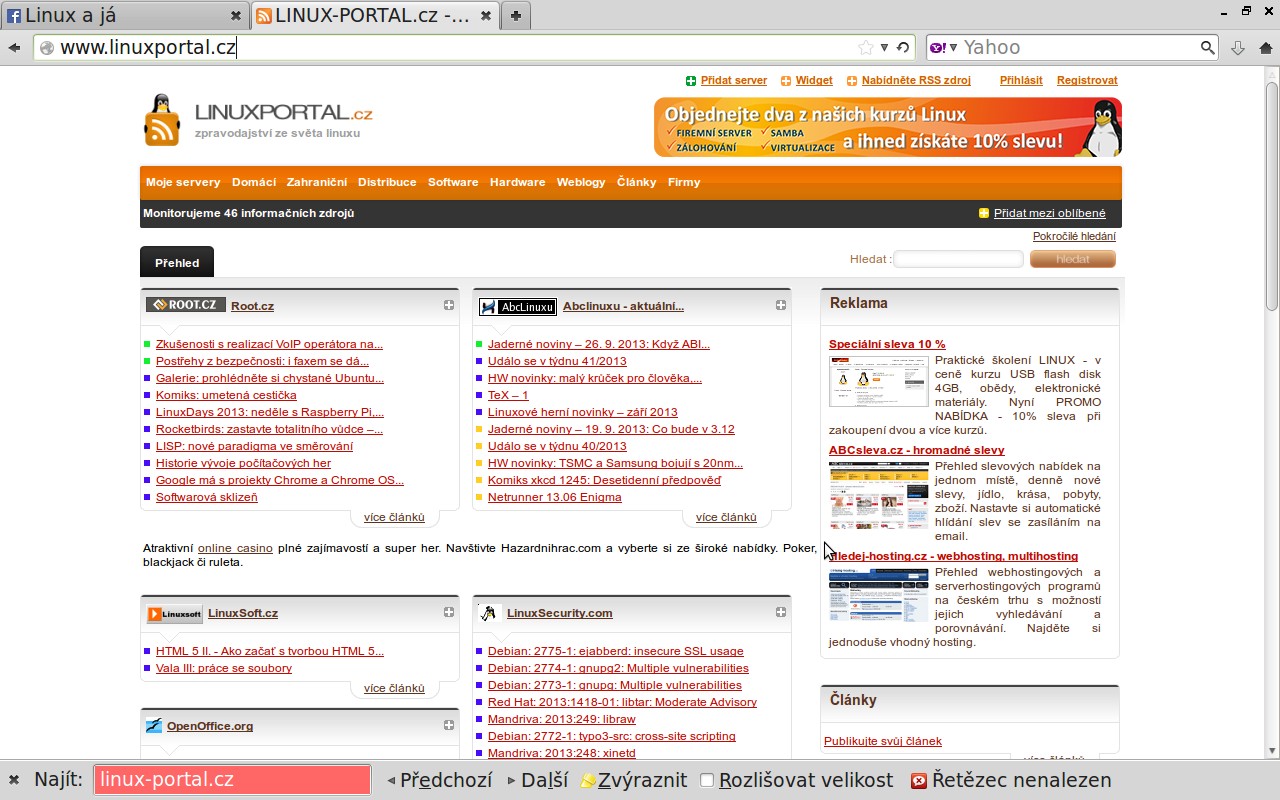Image resolution: width=1280 pixels, height=800 pixels.
Task: Click the AbcLinuxu logo icon
Action: click(x=517, y=306)
